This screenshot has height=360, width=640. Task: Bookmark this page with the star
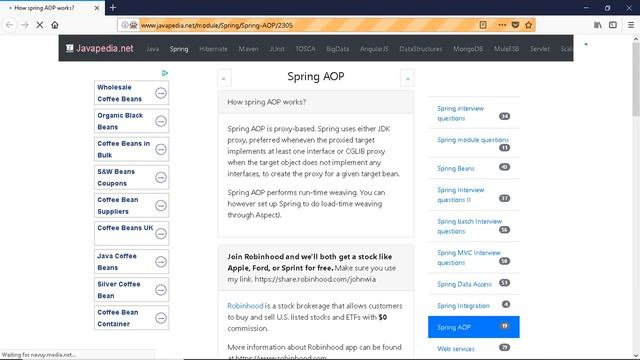[529, 25]
